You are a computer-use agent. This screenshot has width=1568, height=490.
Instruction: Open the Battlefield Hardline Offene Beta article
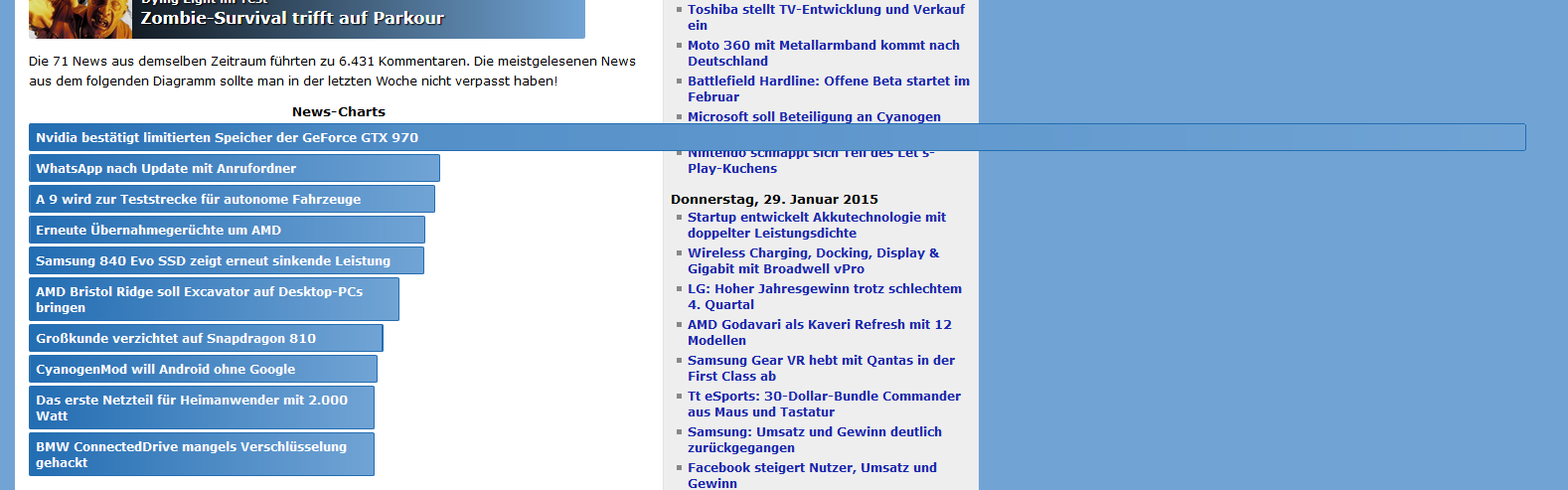[x=829, y=88]
